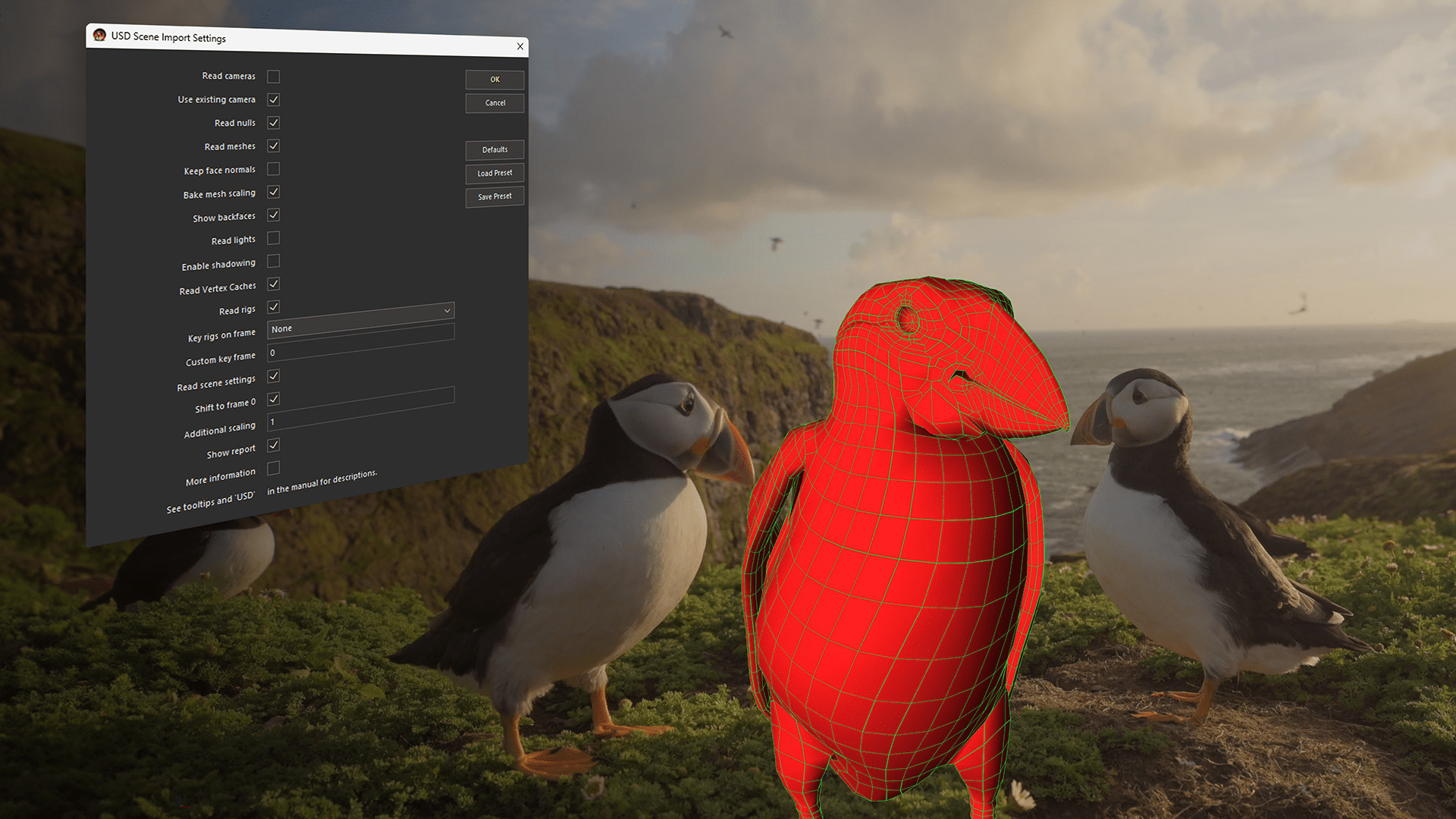Uncheck the Read nulls checkbox
This screenshot has width=1456, height=819.
click(x=273, y=122)
